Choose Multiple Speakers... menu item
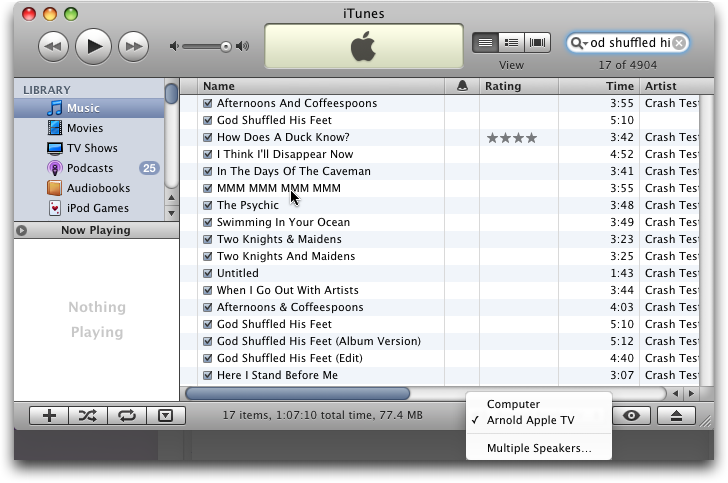728x483 pixels. click(539, 448)
